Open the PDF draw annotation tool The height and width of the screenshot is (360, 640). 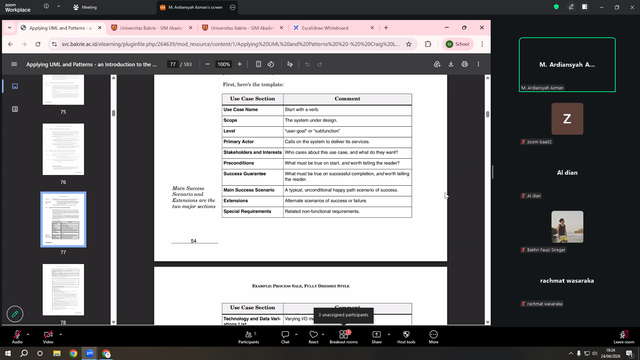290,64
